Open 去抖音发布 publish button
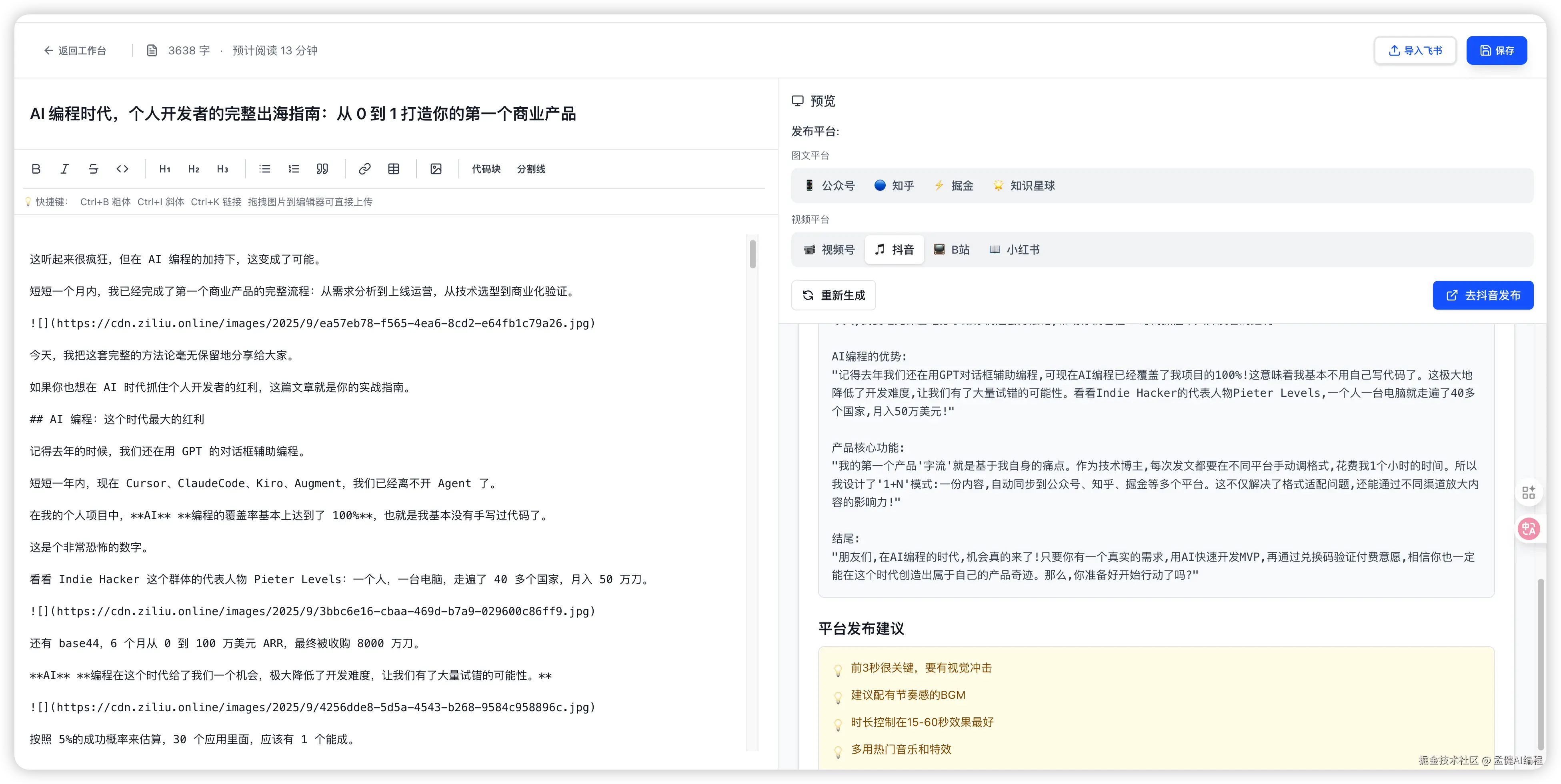Viewport: 1561px width, 784px height. (x=1483, y=295)
